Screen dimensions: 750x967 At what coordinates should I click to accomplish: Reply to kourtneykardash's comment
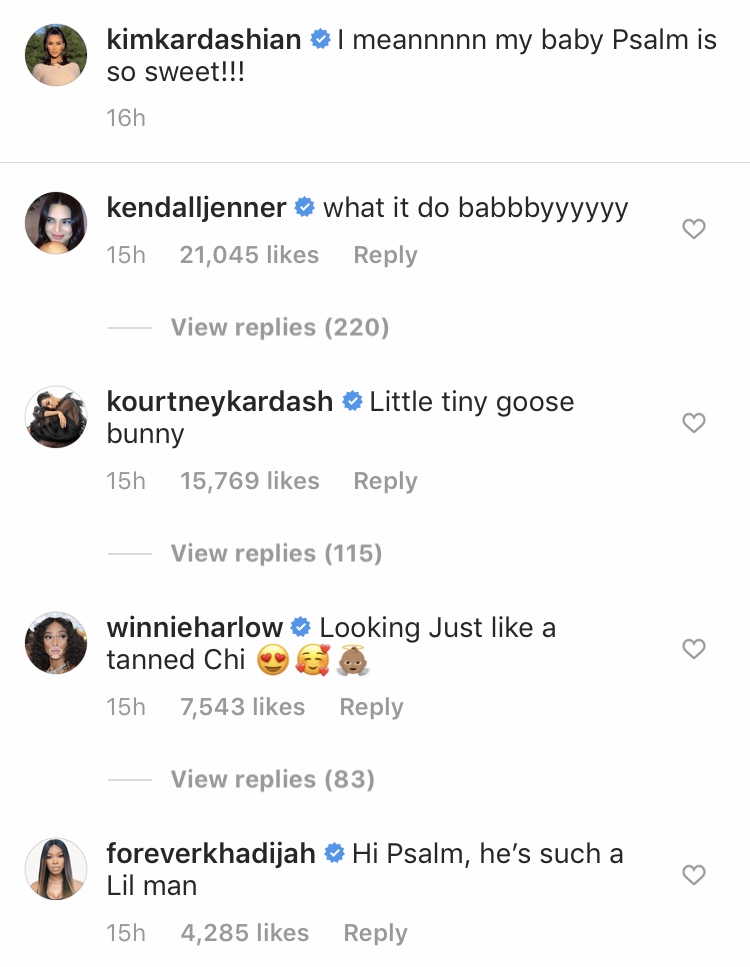384,480
